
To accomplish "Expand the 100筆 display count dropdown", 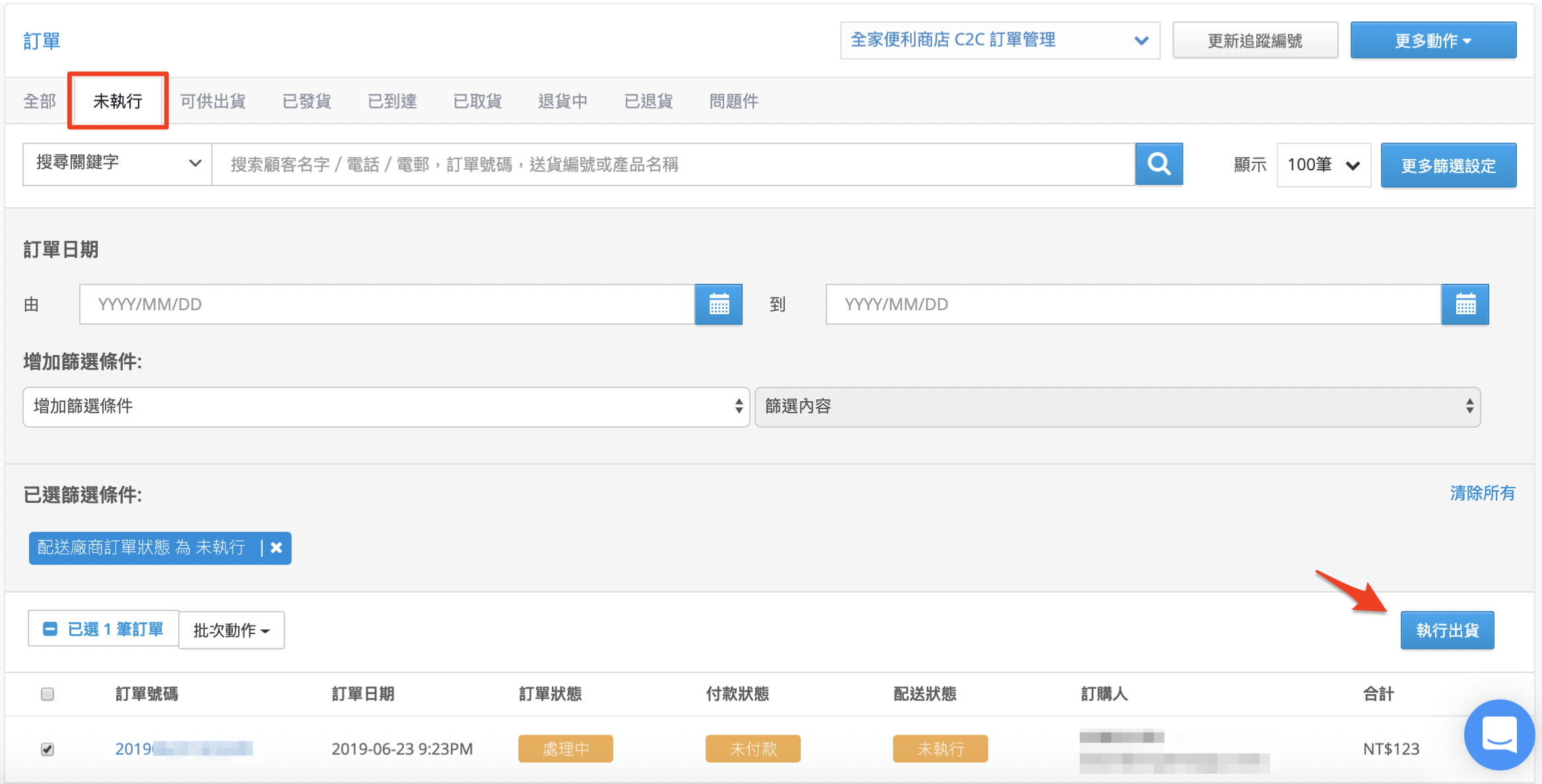I will pos(1324,164).
